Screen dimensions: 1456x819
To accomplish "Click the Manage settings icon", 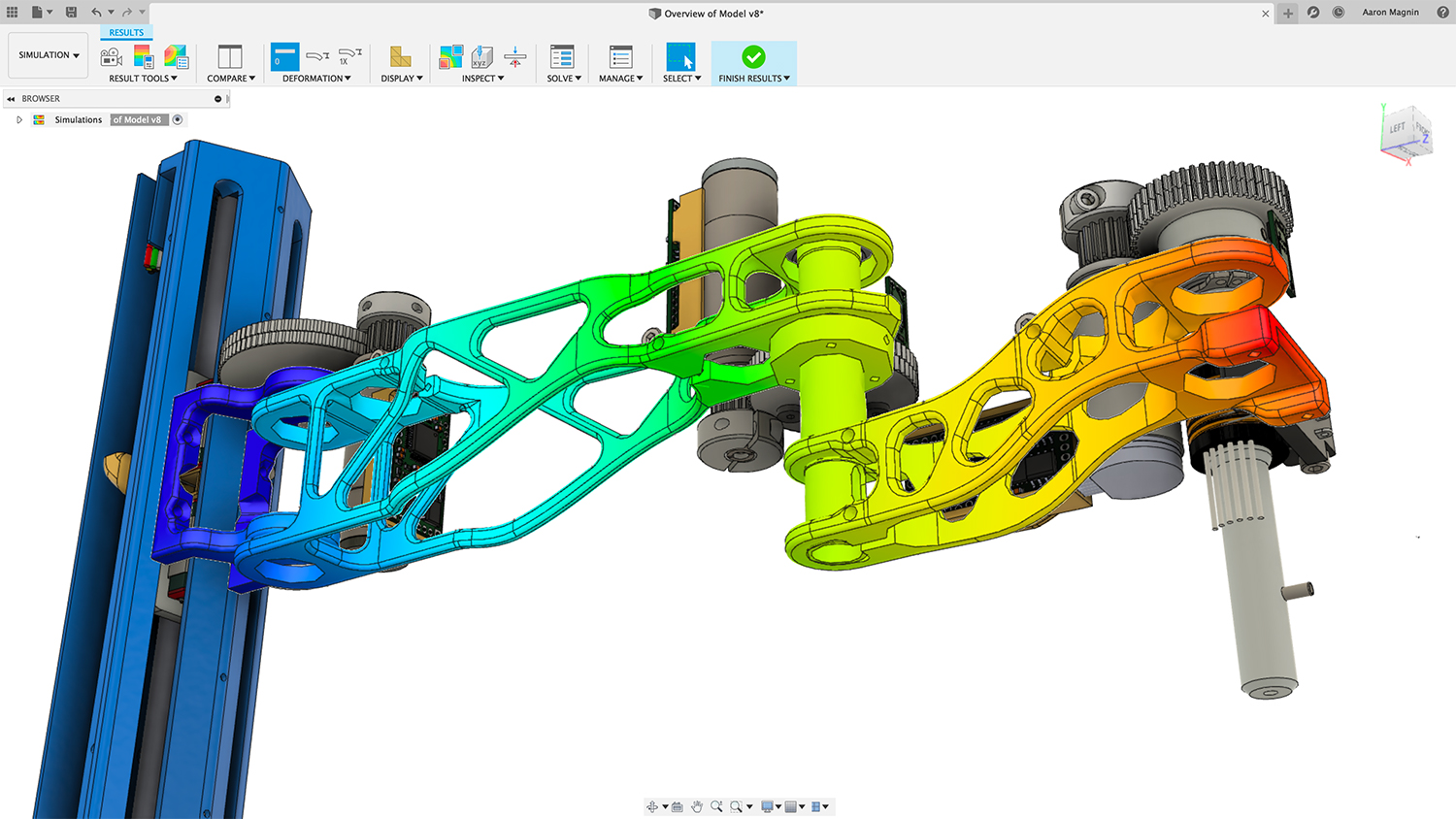I will click(x=621, y=56).
